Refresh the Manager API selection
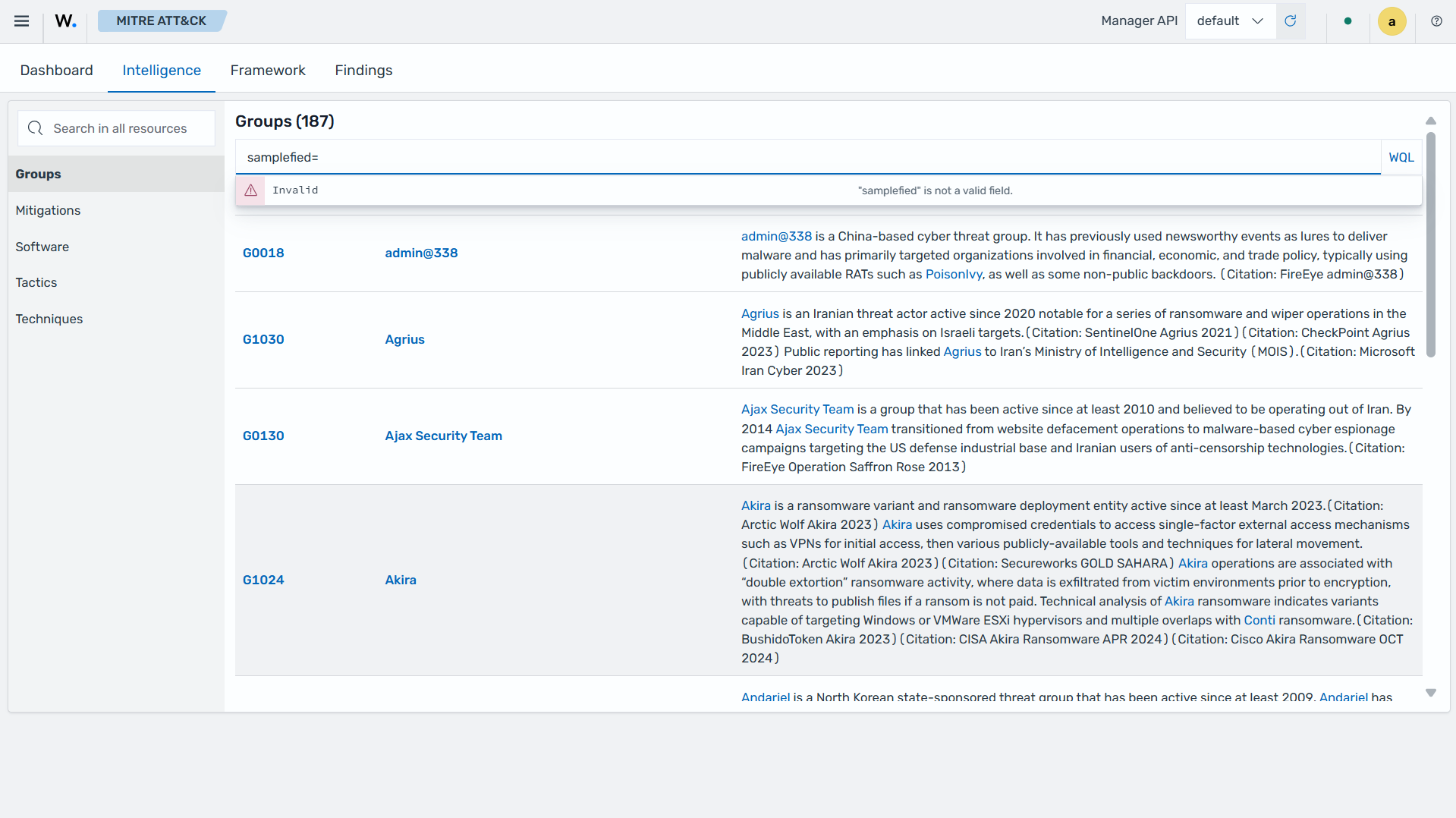1456x818 pixels. tap(1290, 21)
